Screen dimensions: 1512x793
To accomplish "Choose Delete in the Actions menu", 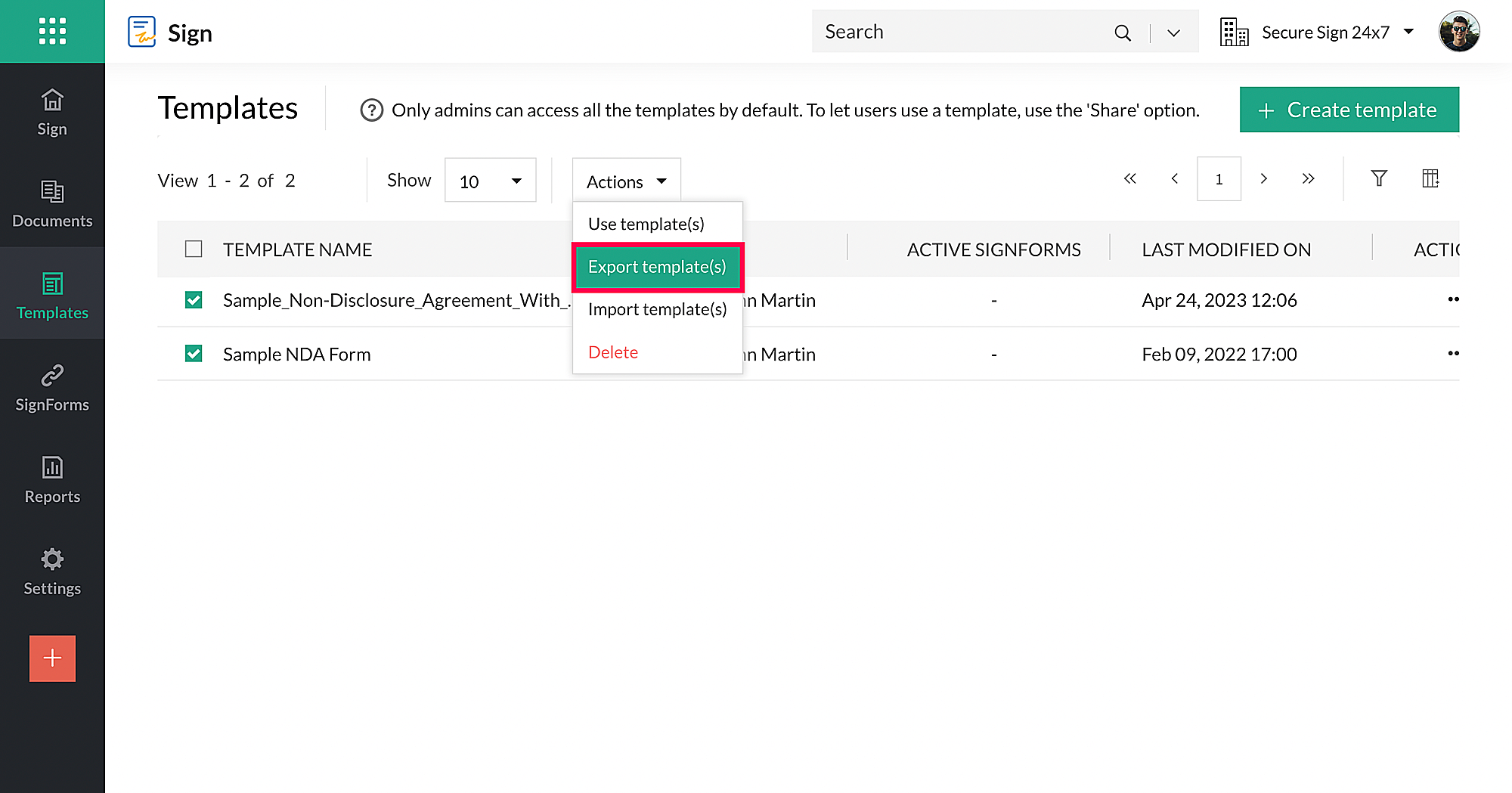I will point(613,352).
